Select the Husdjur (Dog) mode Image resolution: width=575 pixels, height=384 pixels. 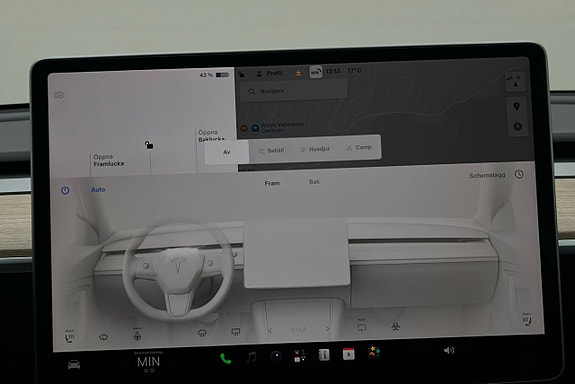[x=315, y=149]
